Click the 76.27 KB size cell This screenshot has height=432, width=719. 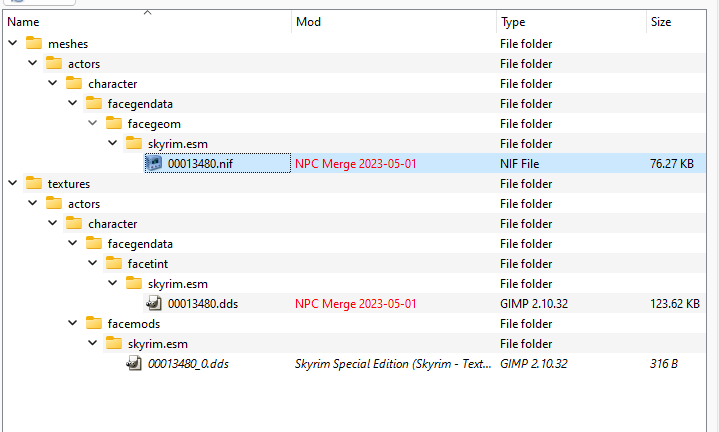click(x=672, y=164)
